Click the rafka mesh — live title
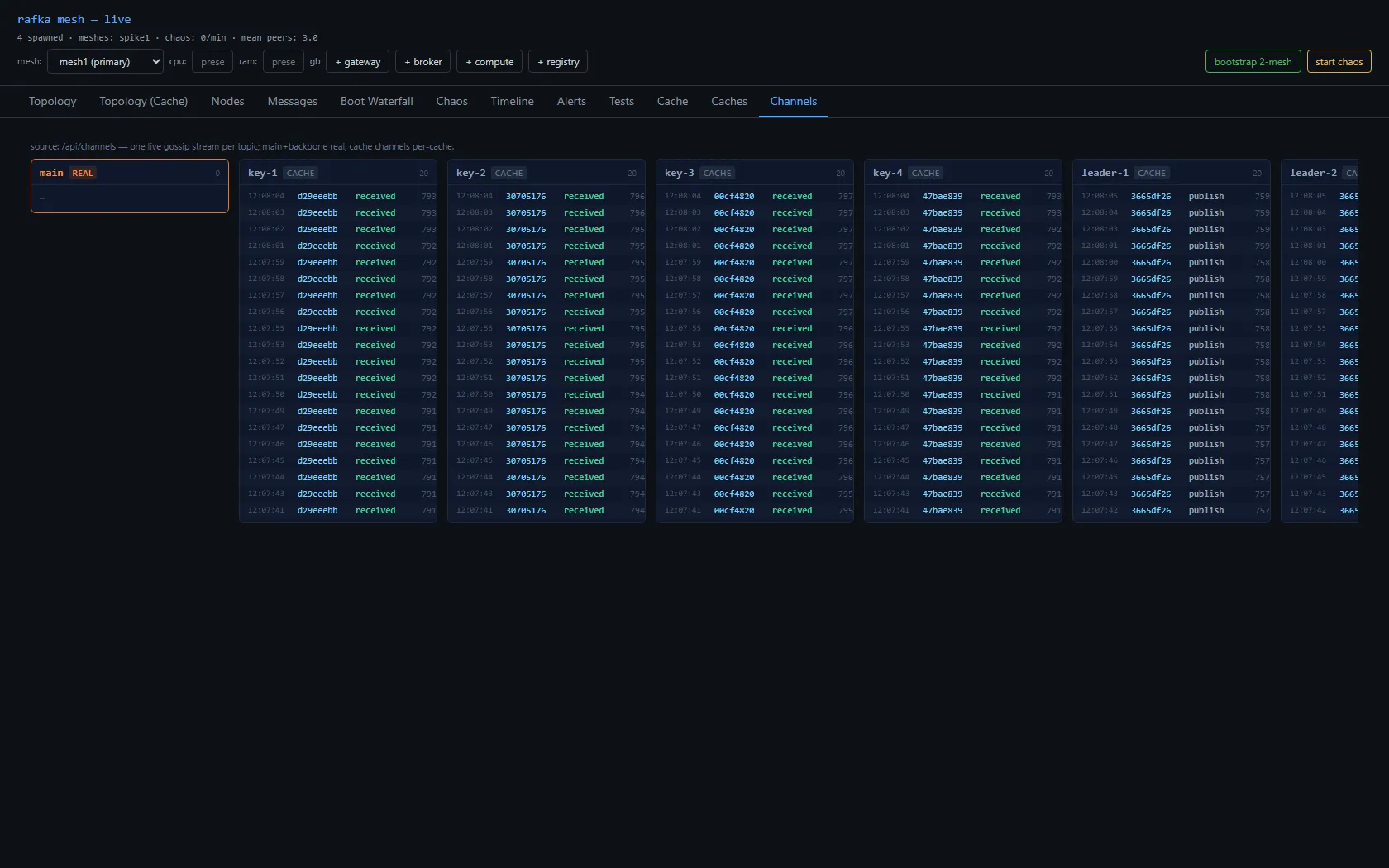 click(x=74, y=19)
